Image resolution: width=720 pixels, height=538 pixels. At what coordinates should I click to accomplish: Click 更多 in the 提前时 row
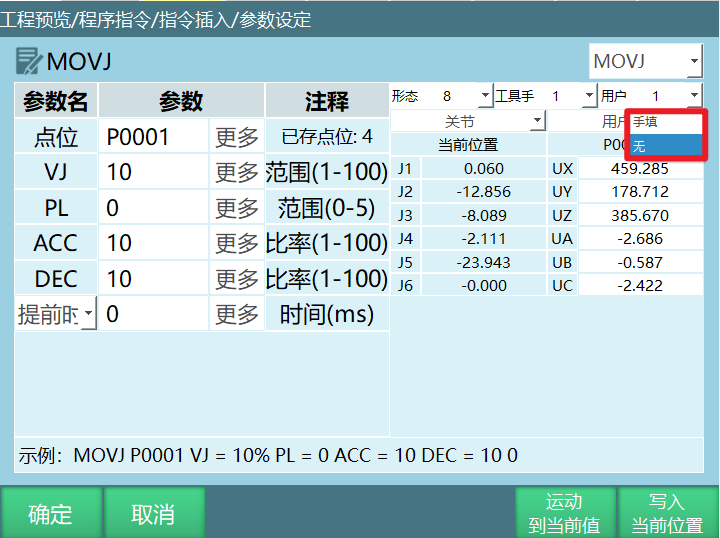[x=237, y=314]
